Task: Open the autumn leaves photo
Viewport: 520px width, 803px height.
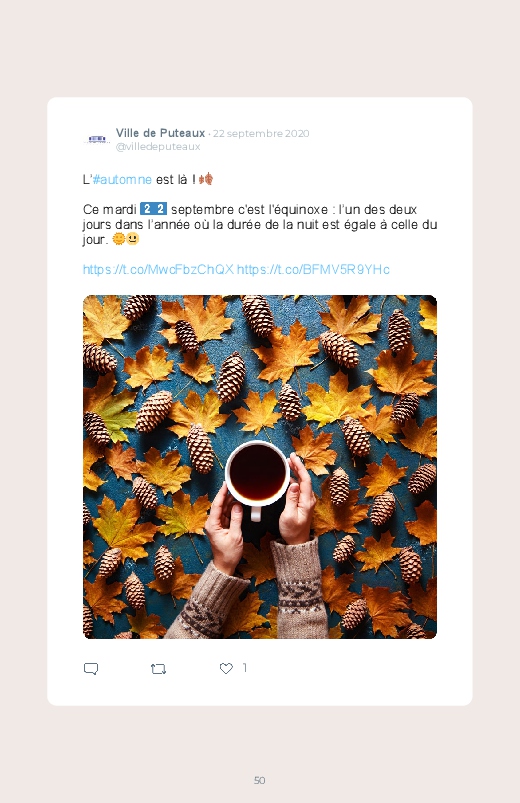Action: point(260,467)
